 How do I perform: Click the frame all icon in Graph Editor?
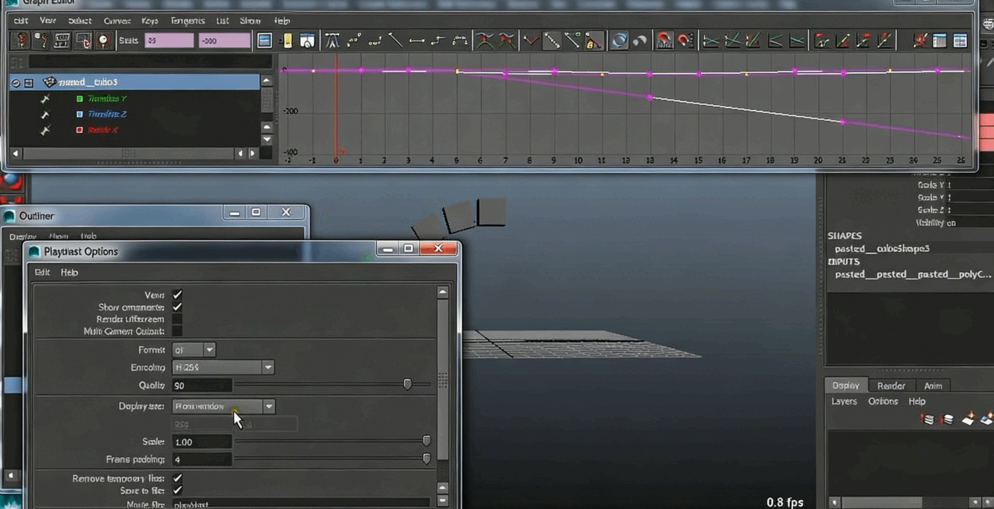point(264,41)
